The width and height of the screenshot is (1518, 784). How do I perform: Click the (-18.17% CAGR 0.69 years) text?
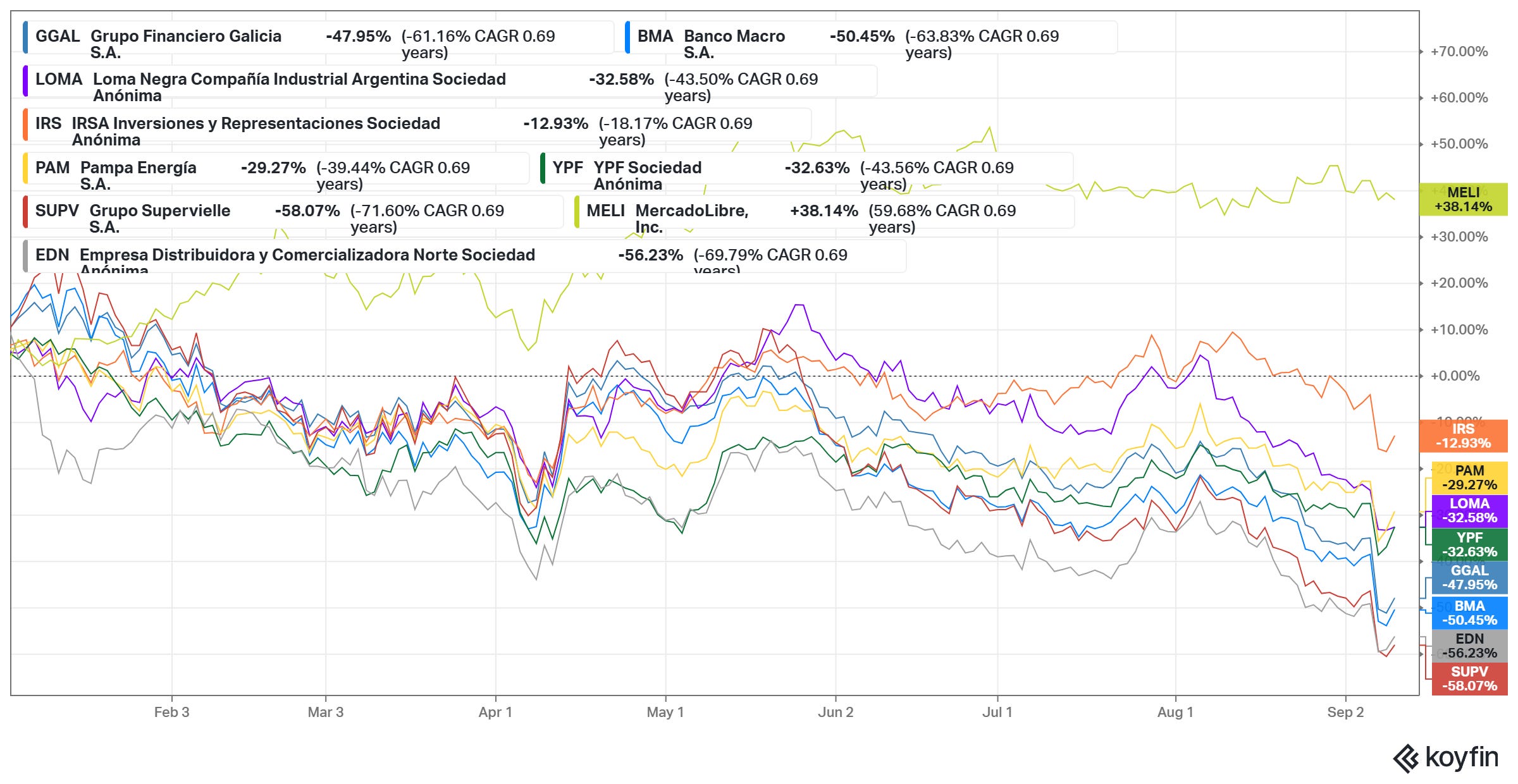click(676, 132)
